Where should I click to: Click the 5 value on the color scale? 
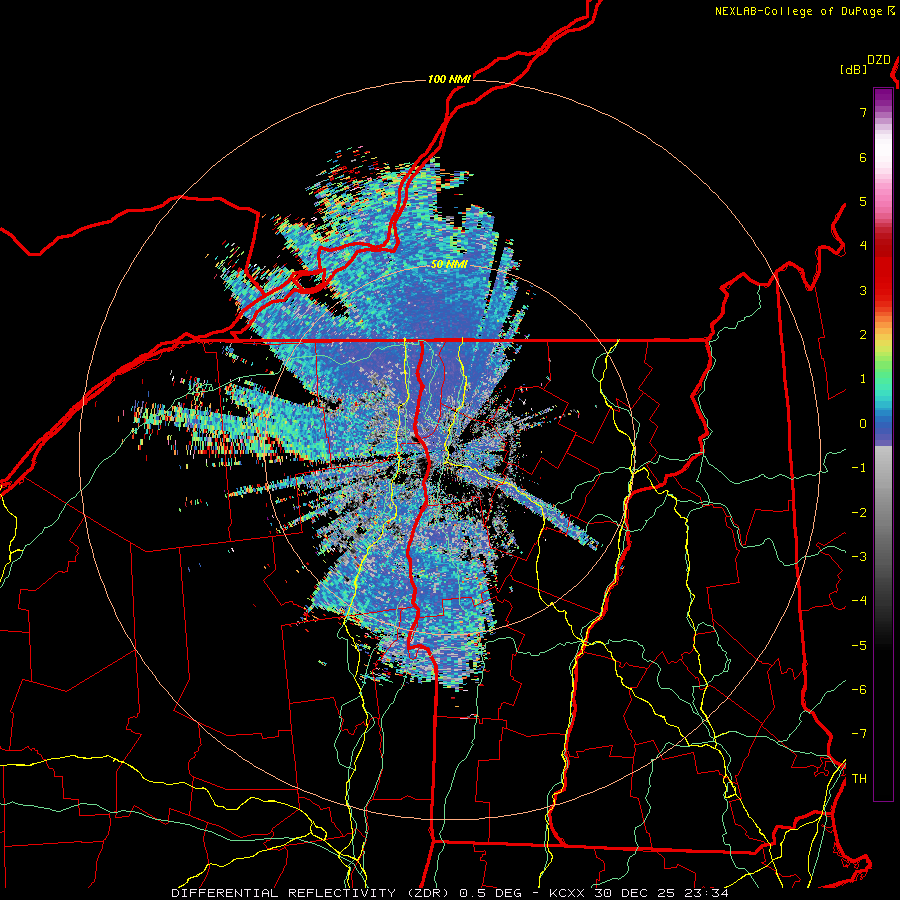click(x=863, y=201)
